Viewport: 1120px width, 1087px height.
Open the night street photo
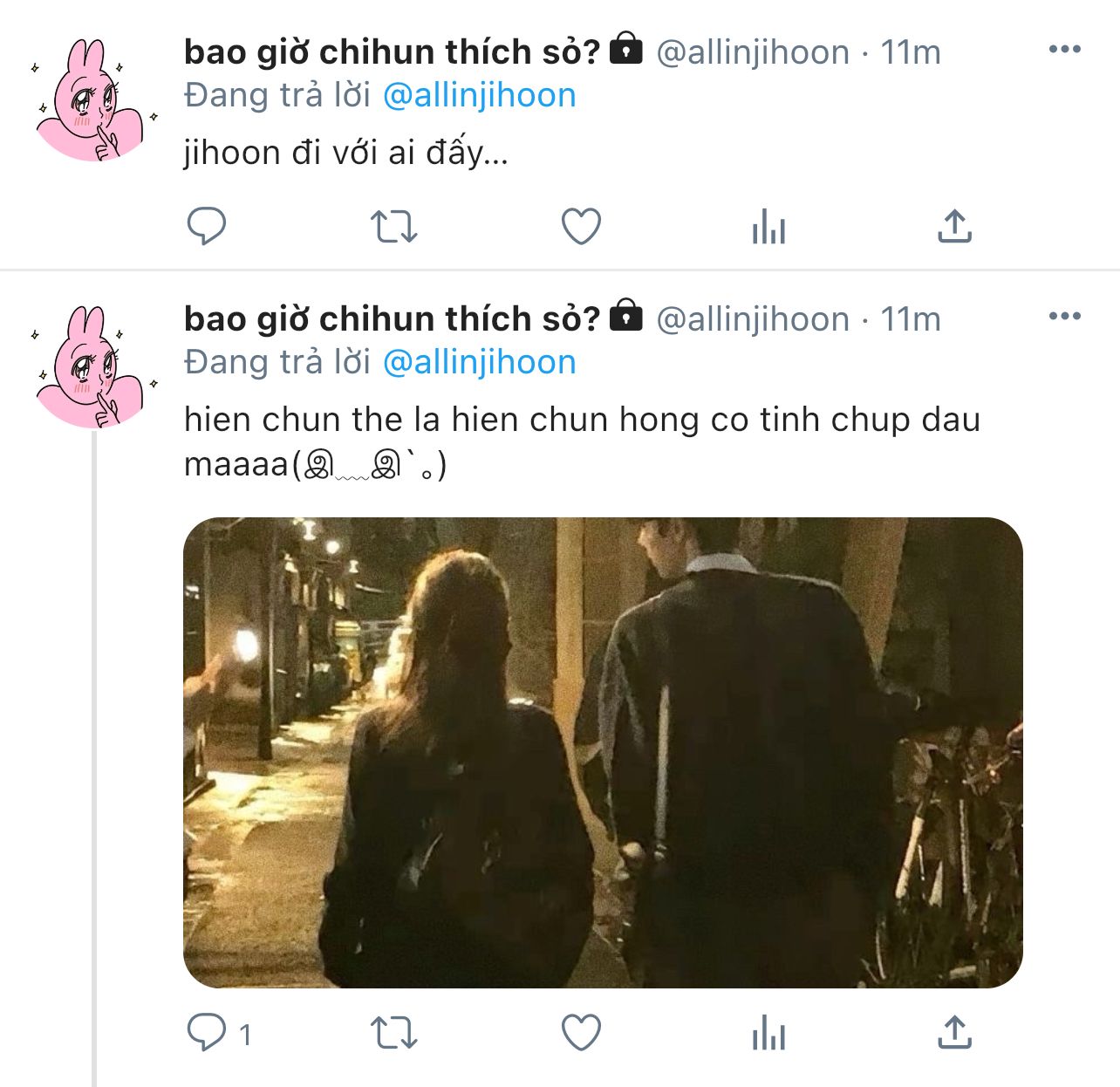pyautogui.click(x=603, y=752)
